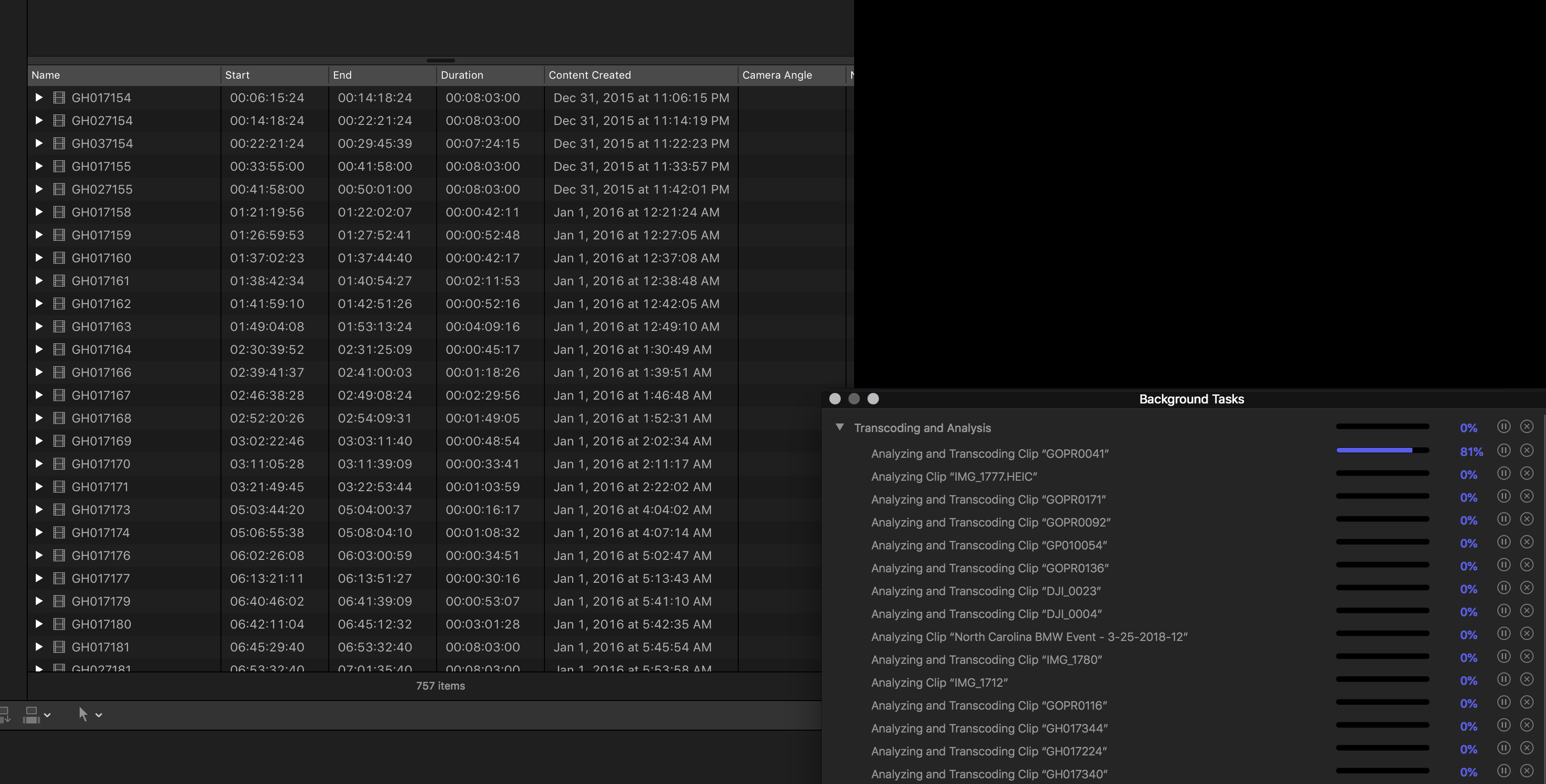Expand clip GH017154 disclosure triangle

[39, 97]
